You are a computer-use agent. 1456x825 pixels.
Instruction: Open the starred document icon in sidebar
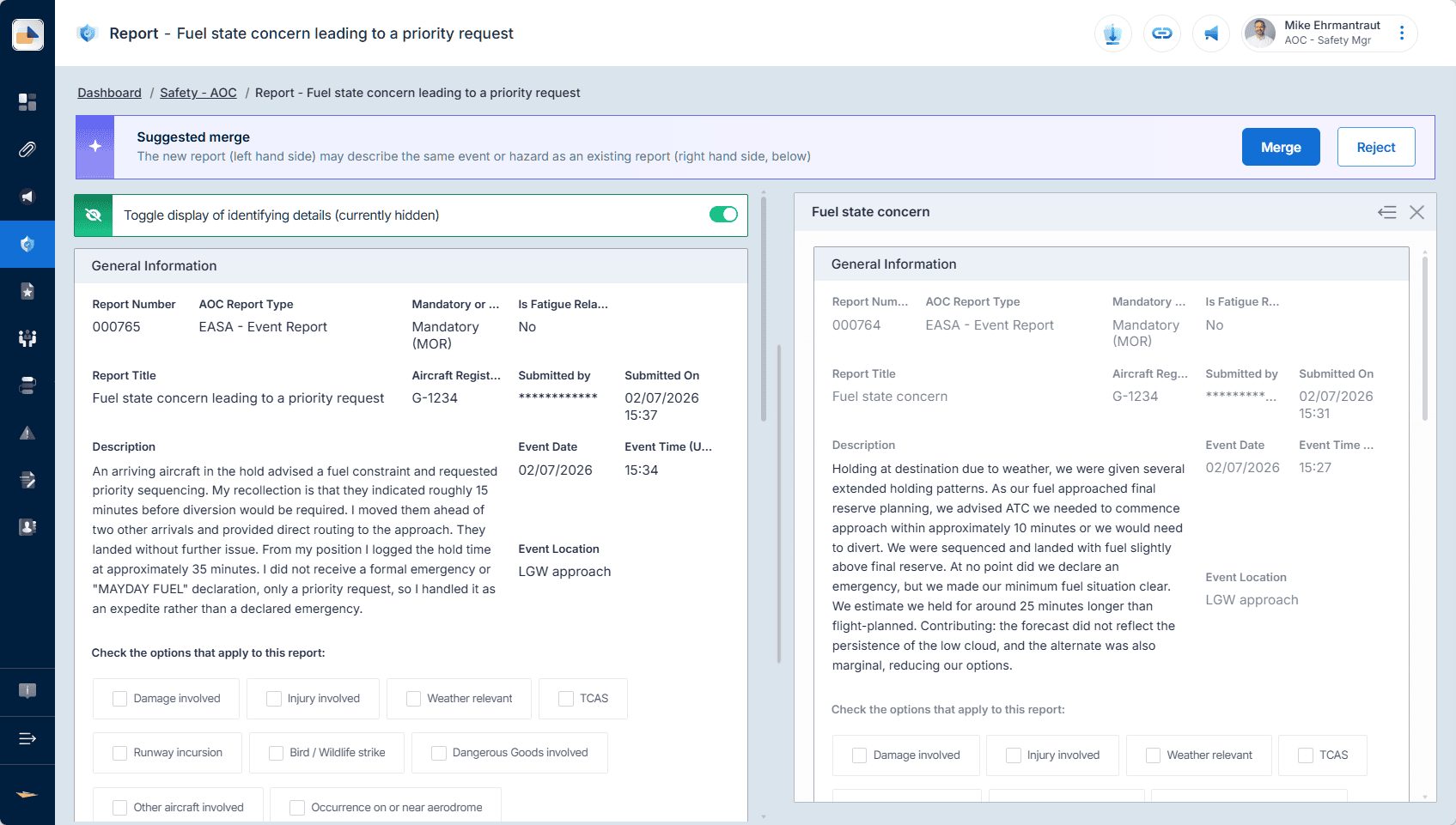click(27, 291)
